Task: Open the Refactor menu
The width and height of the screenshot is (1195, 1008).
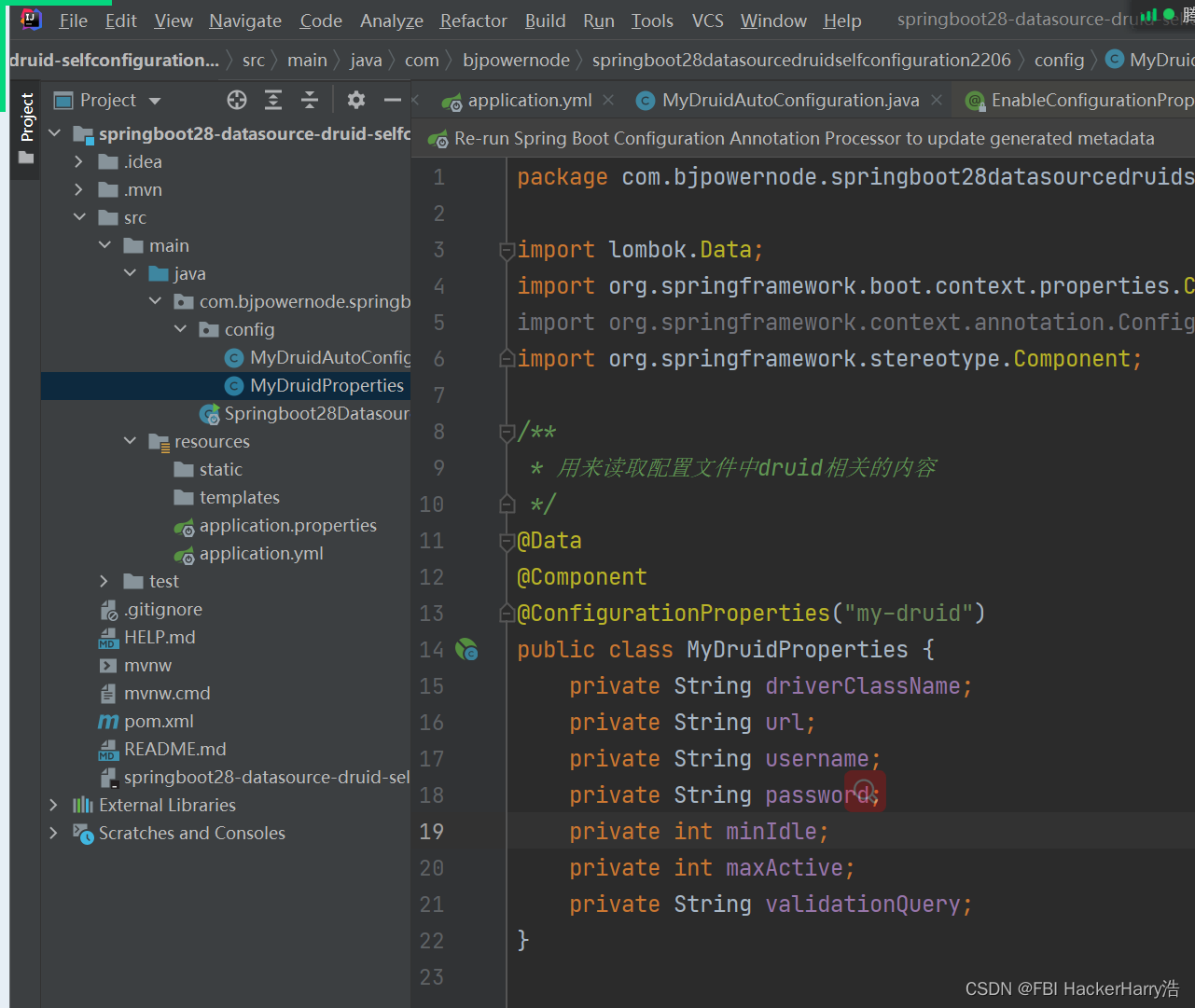Action: coord(473,21)
